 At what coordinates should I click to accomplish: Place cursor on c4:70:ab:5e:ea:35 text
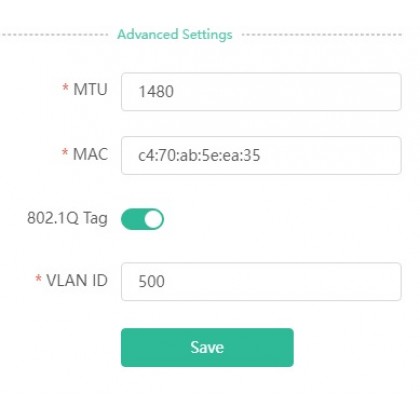pyautogui.click(x=199, y=156)
